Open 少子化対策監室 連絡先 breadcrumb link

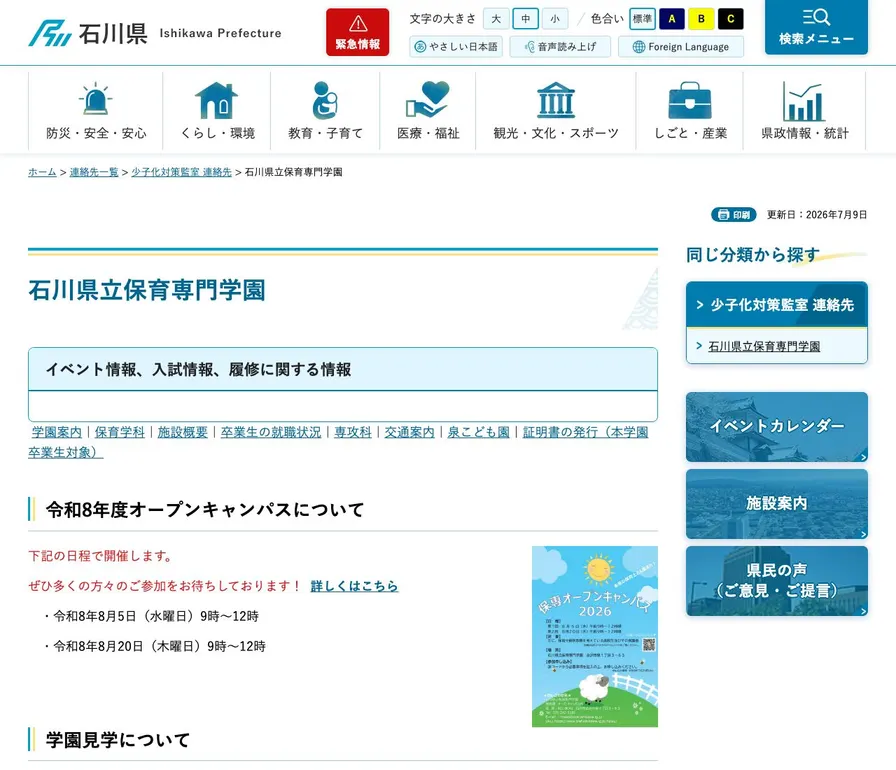pos(182,172)
